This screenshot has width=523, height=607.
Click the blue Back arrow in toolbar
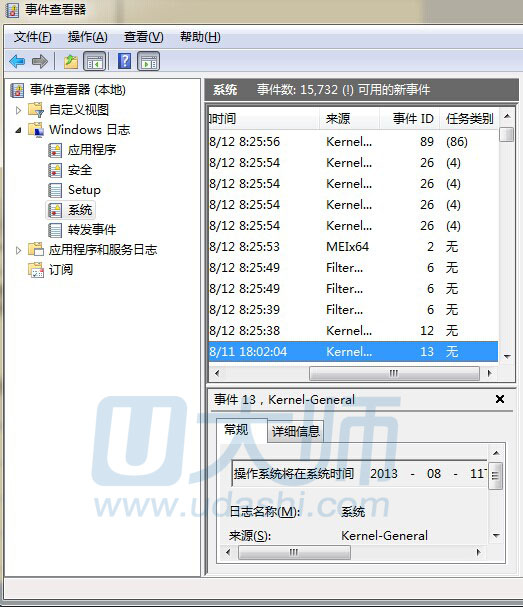(x=17, y=61)
